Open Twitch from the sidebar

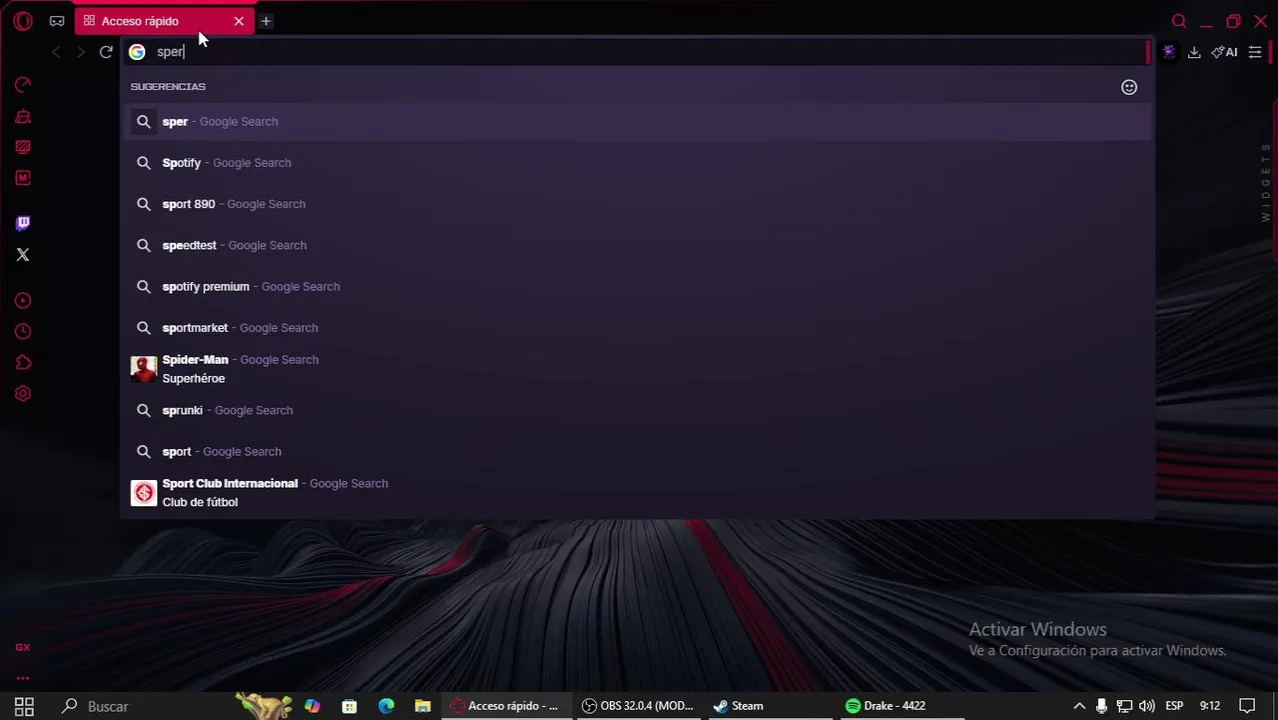(x=23, y=223)
